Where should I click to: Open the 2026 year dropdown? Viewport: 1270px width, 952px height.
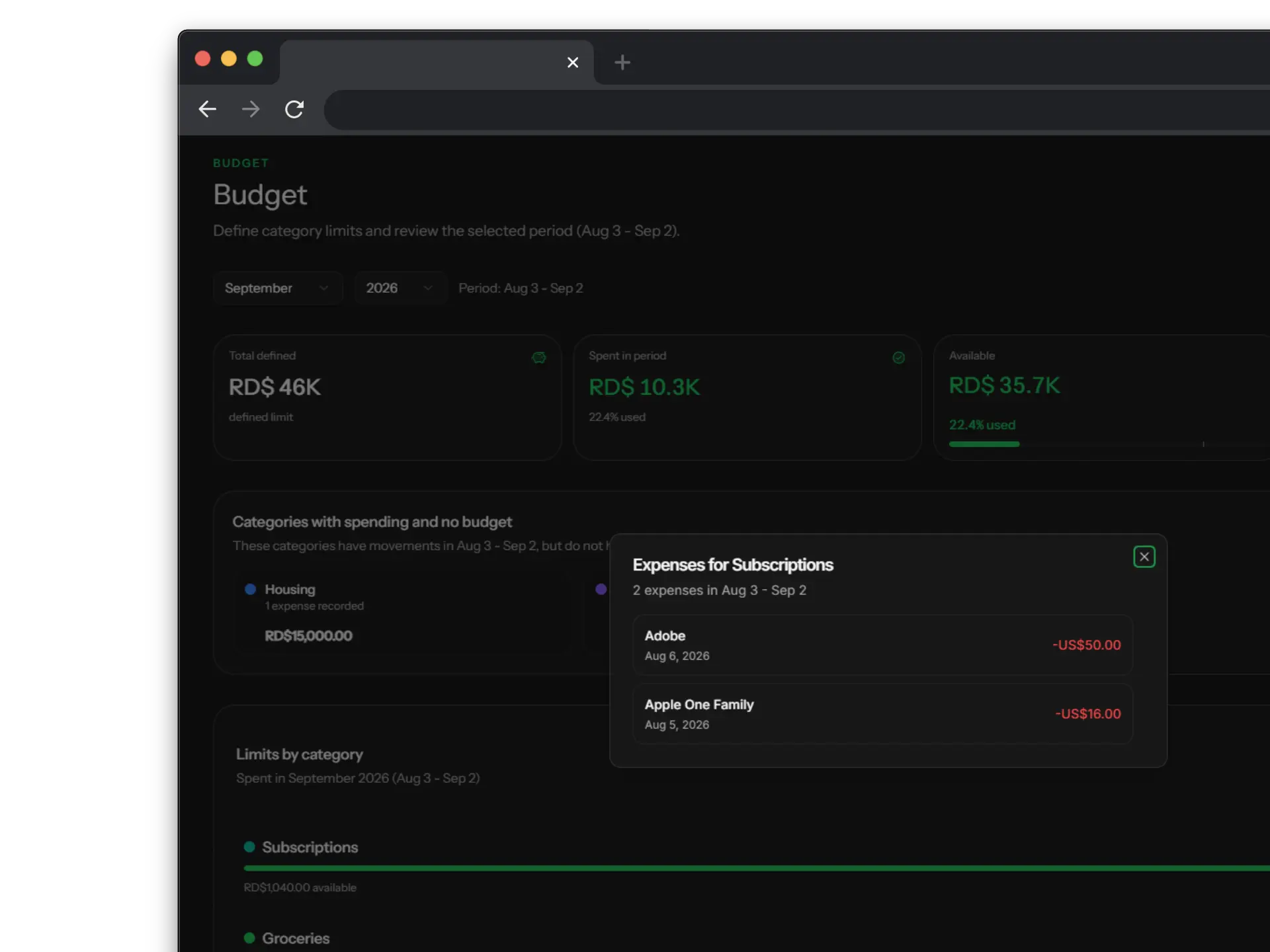[401, 288]
